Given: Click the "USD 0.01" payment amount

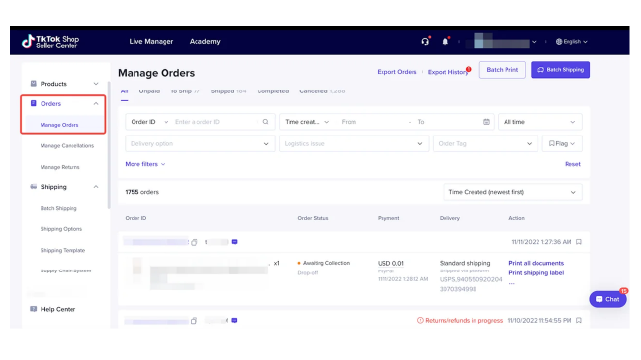Looking at the screenshot, I should [390, 264].
